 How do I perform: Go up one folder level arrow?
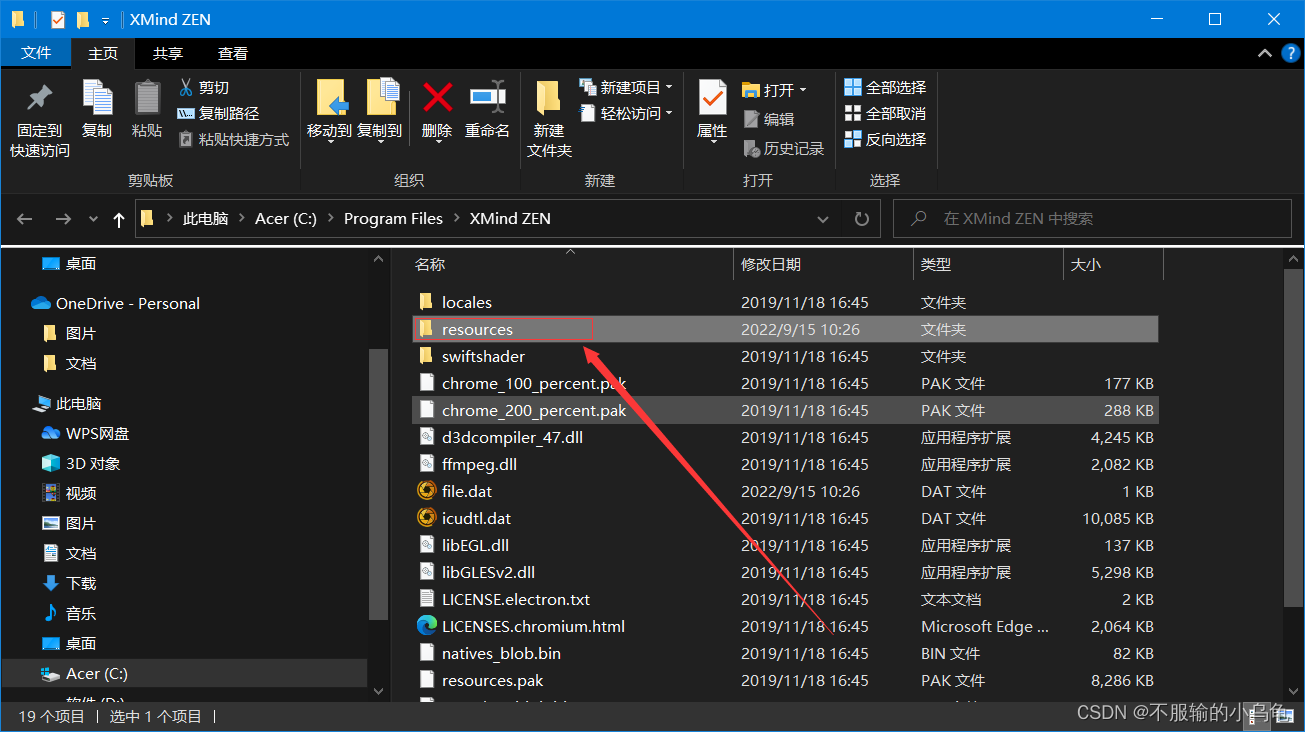point(119,219)
